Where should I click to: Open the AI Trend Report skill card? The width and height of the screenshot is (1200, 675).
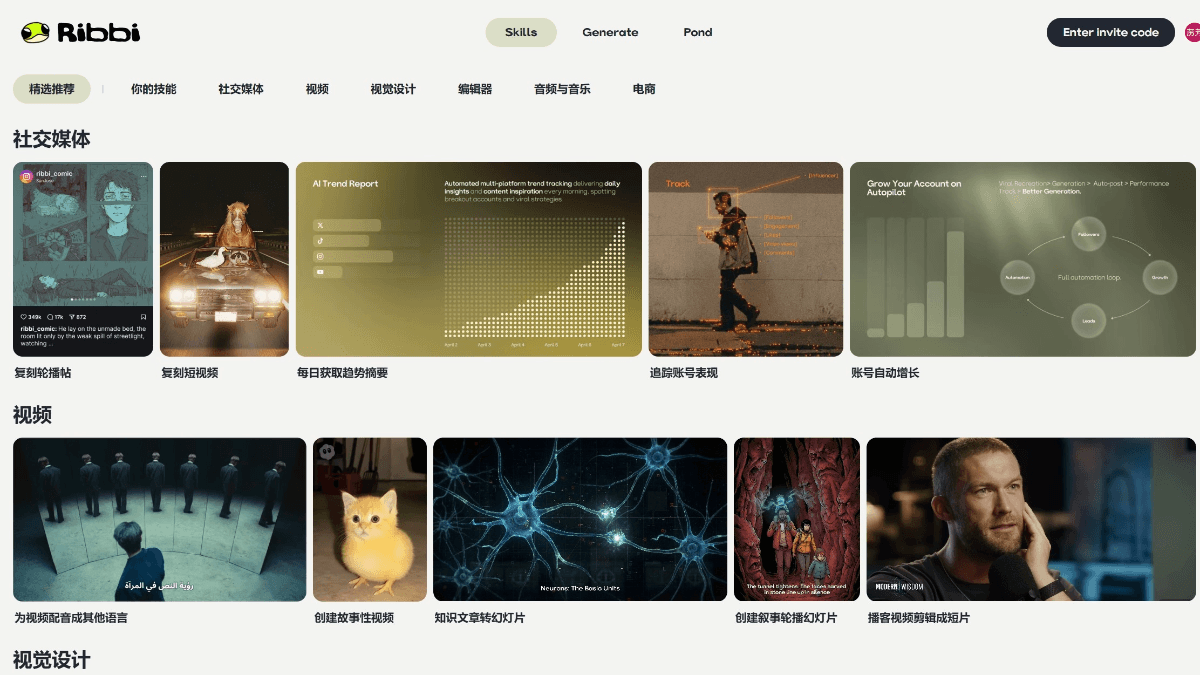pyautogui.click(x=468, y=259)
